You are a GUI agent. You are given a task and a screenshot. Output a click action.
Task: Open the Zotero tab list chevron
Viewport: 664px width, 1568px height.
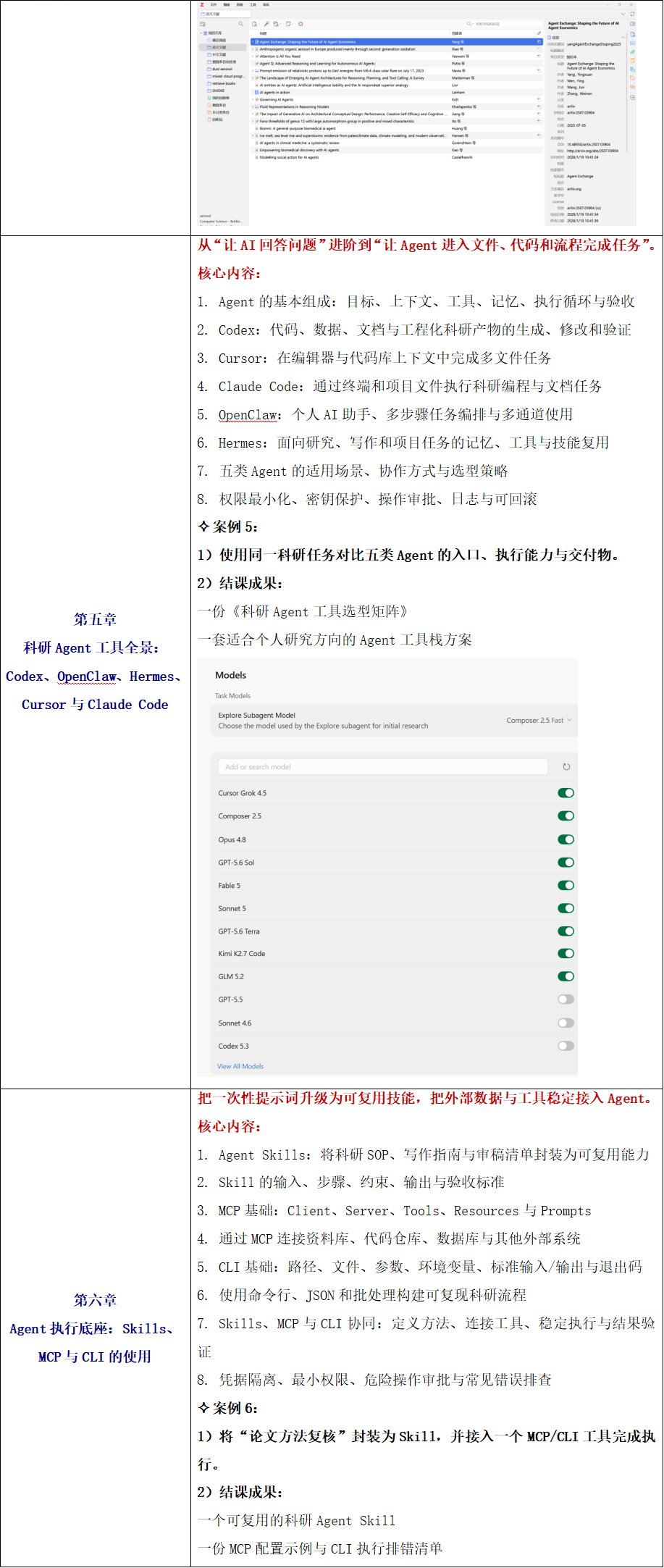[x=623, y=14]
